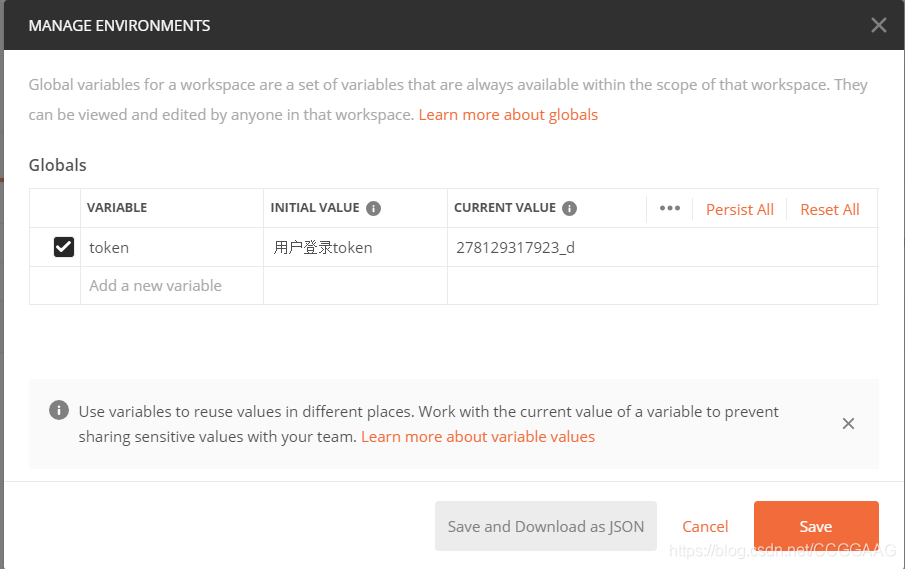Uncheck the token variable checkbox
This screenshot has height=569, width=905.
tap(63, 247)
